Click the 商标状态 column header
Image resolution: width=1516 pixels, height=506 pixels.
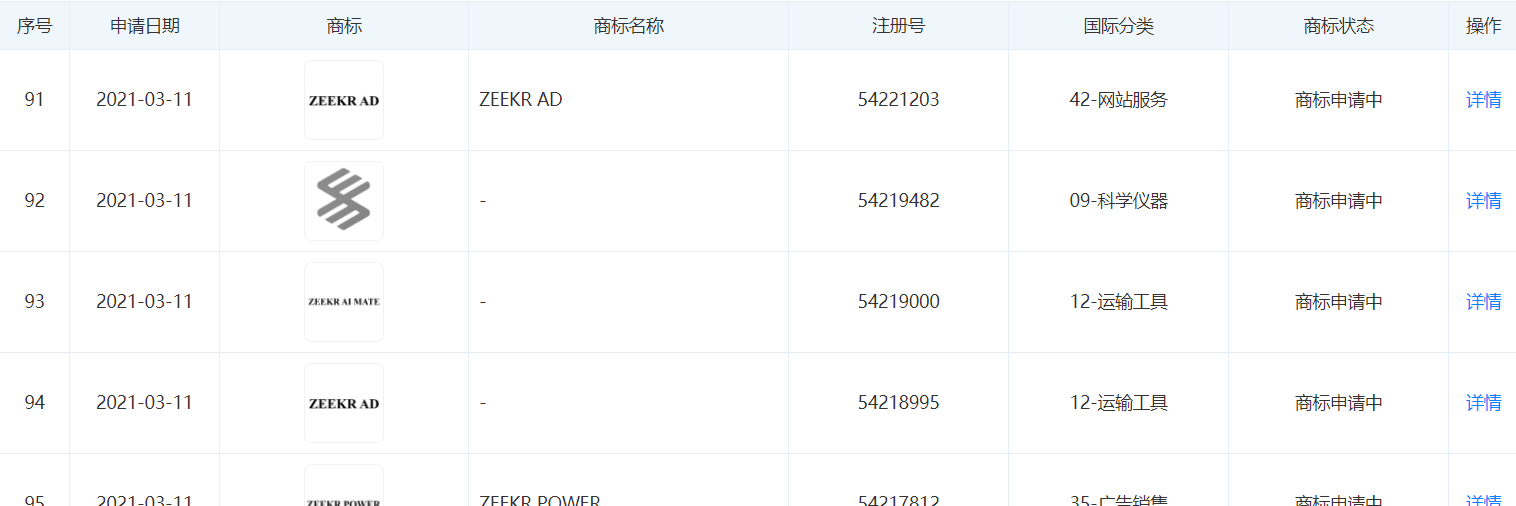tap(1339, 26)
